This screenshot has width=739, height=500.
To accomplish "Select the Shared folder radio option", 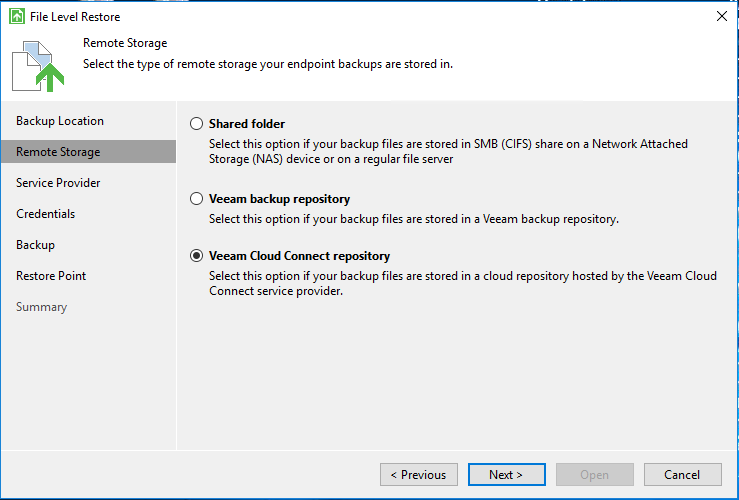I will click(x=197, y=123).
